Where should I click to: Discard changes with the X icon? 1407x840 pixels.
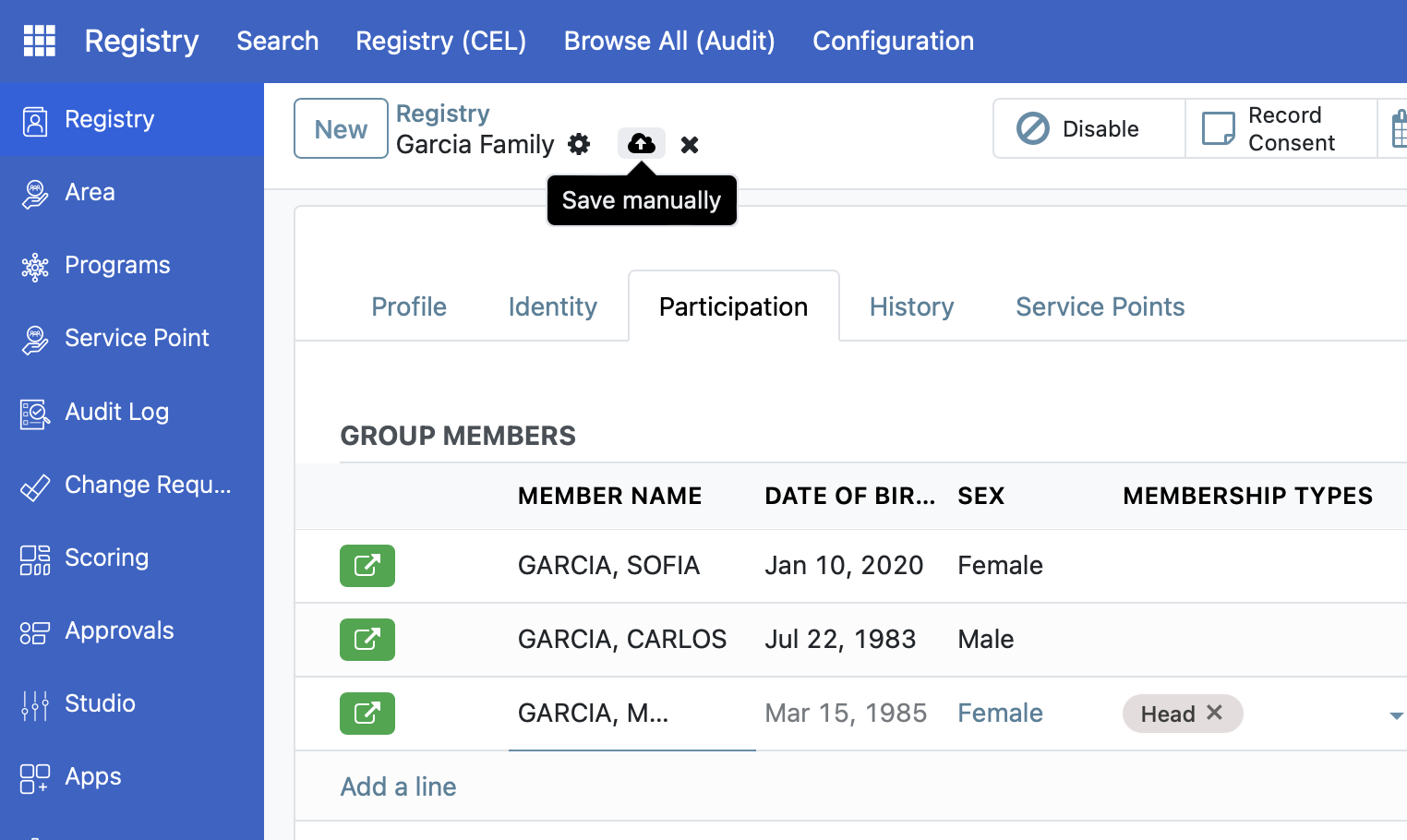[x=690, y=145]
